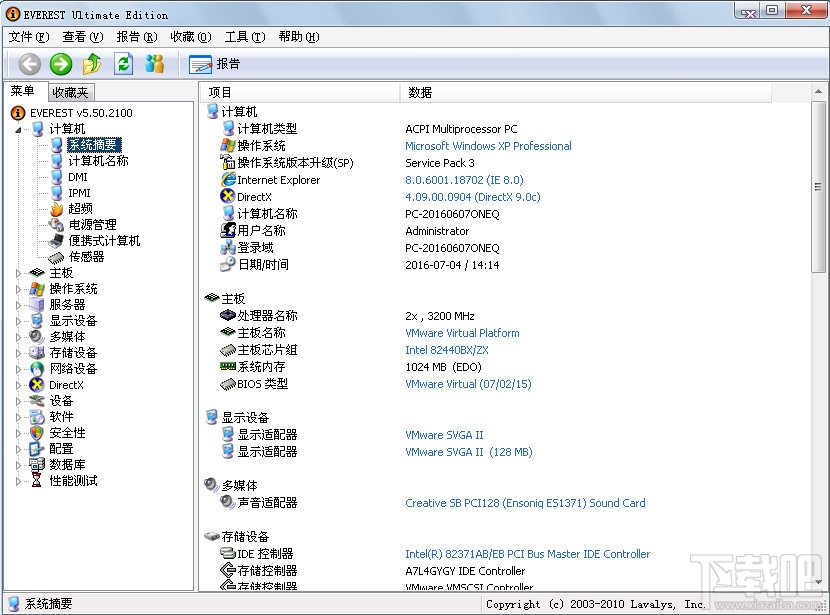830x615 pixels.
Task: Click the VMware SVGA II link
Action: pyautogui.click(x=444, y=435)
